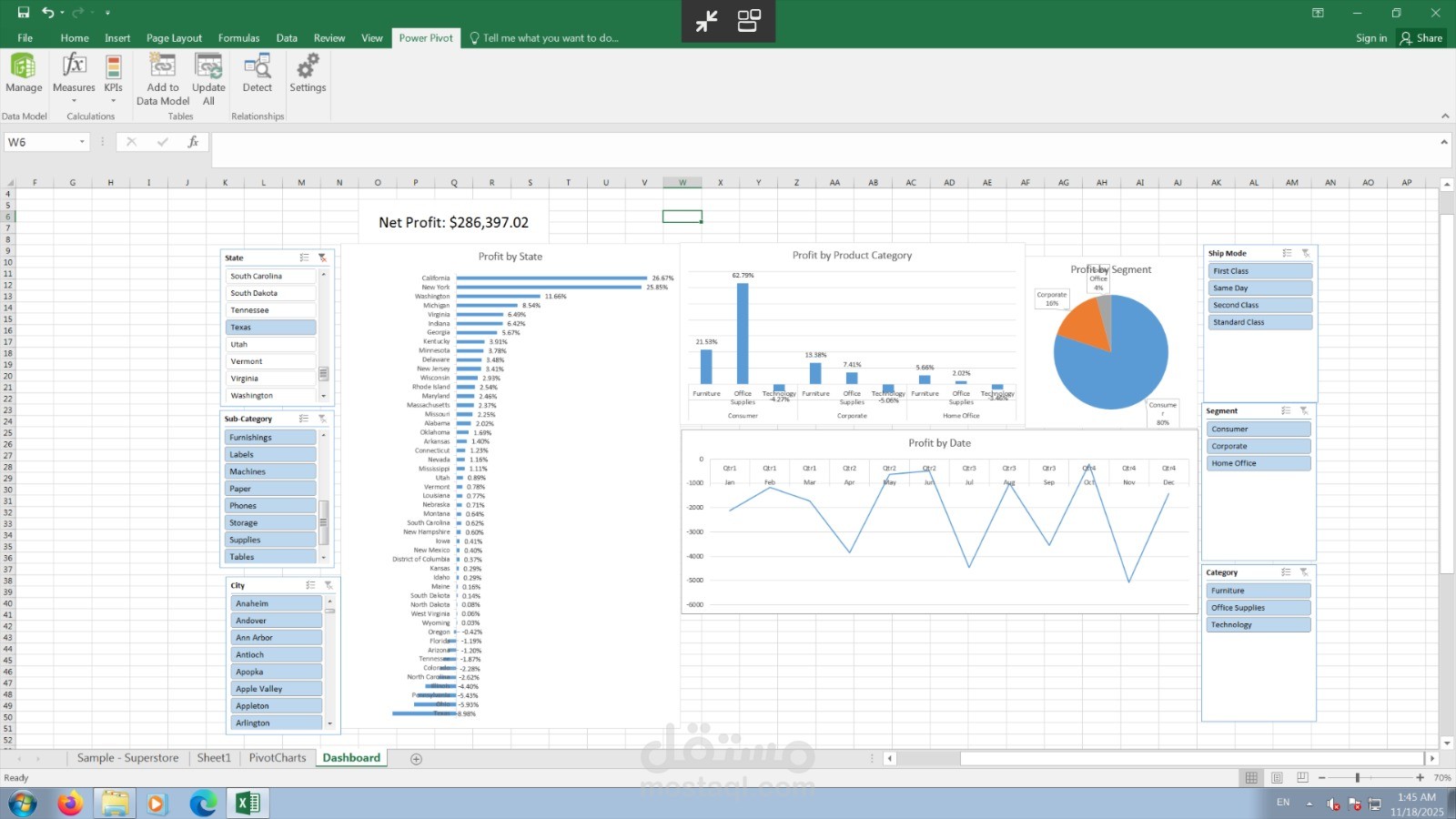Switch to the Page Layout ribbon tab
This screenshot has width=1456, height=819.
point(174,38)
